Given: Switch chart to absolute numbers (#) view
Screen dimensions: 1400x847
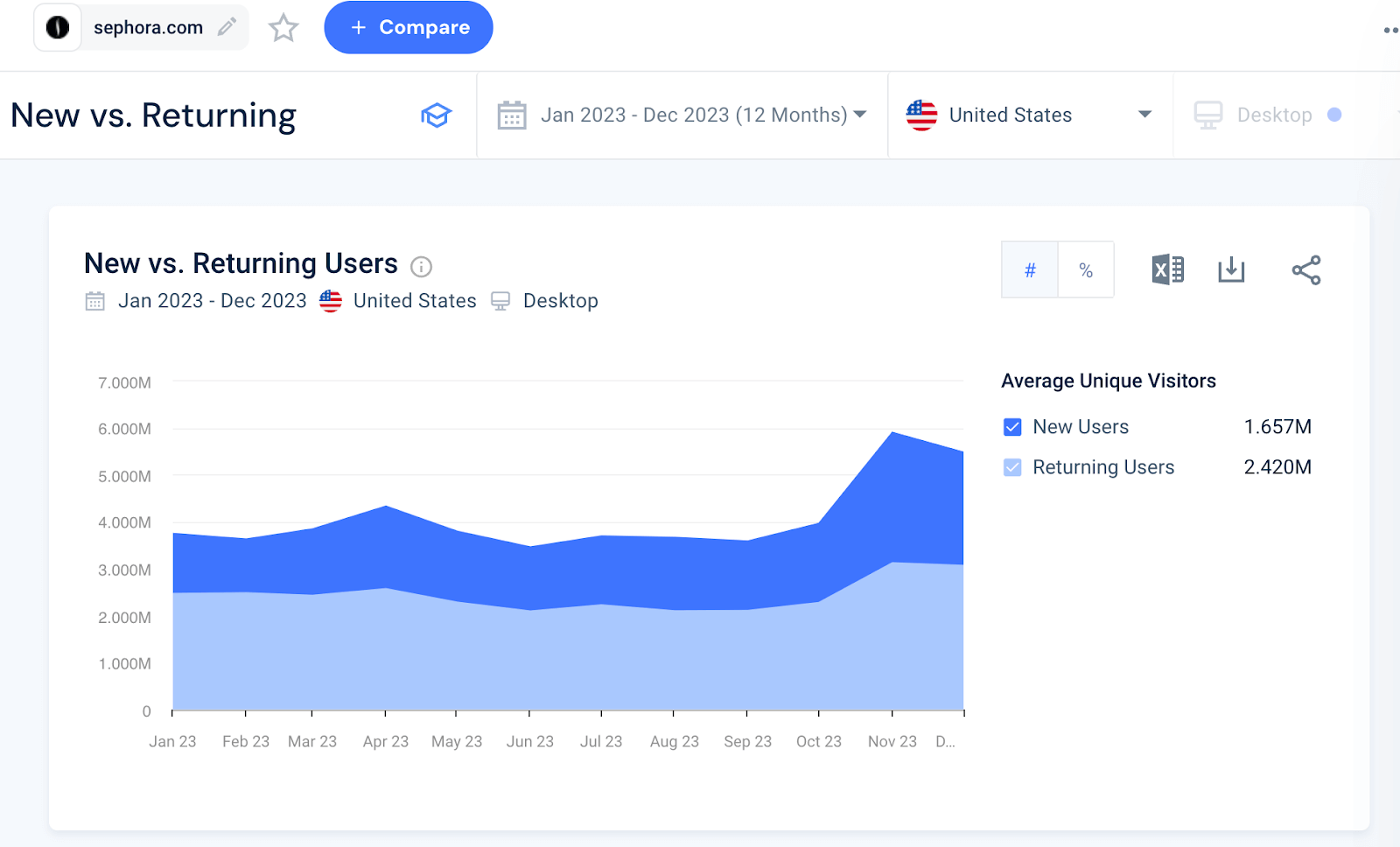Looking at the screenshot, I should 1030,270.
